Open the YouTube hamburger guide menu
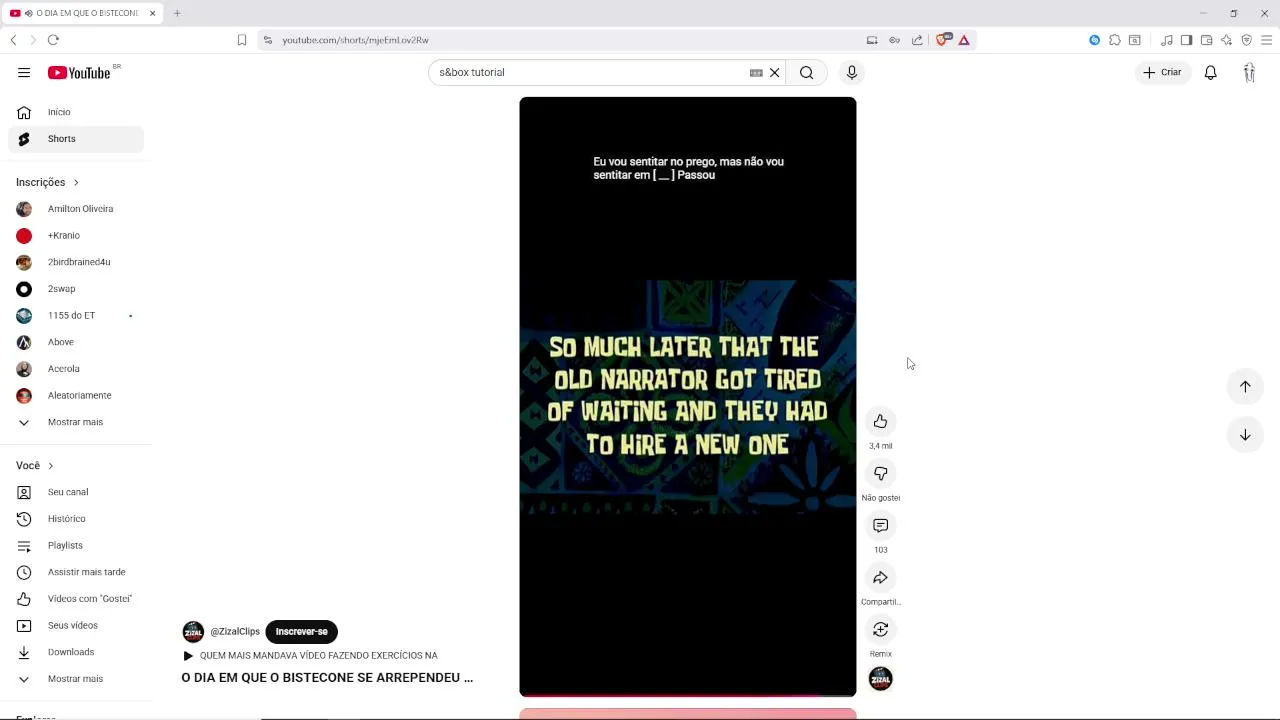 (24, 72)
